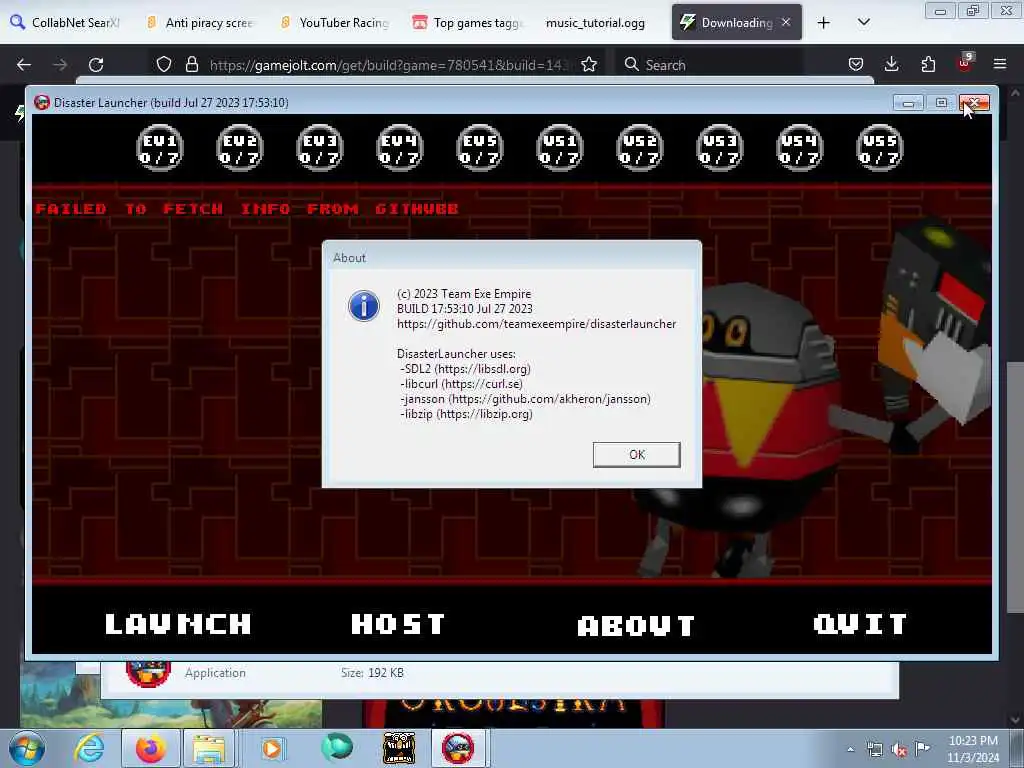Click the blue info icon in About dialog
Image resolution: width=1024 pixels, height=768 pixels.
[364, 306]
